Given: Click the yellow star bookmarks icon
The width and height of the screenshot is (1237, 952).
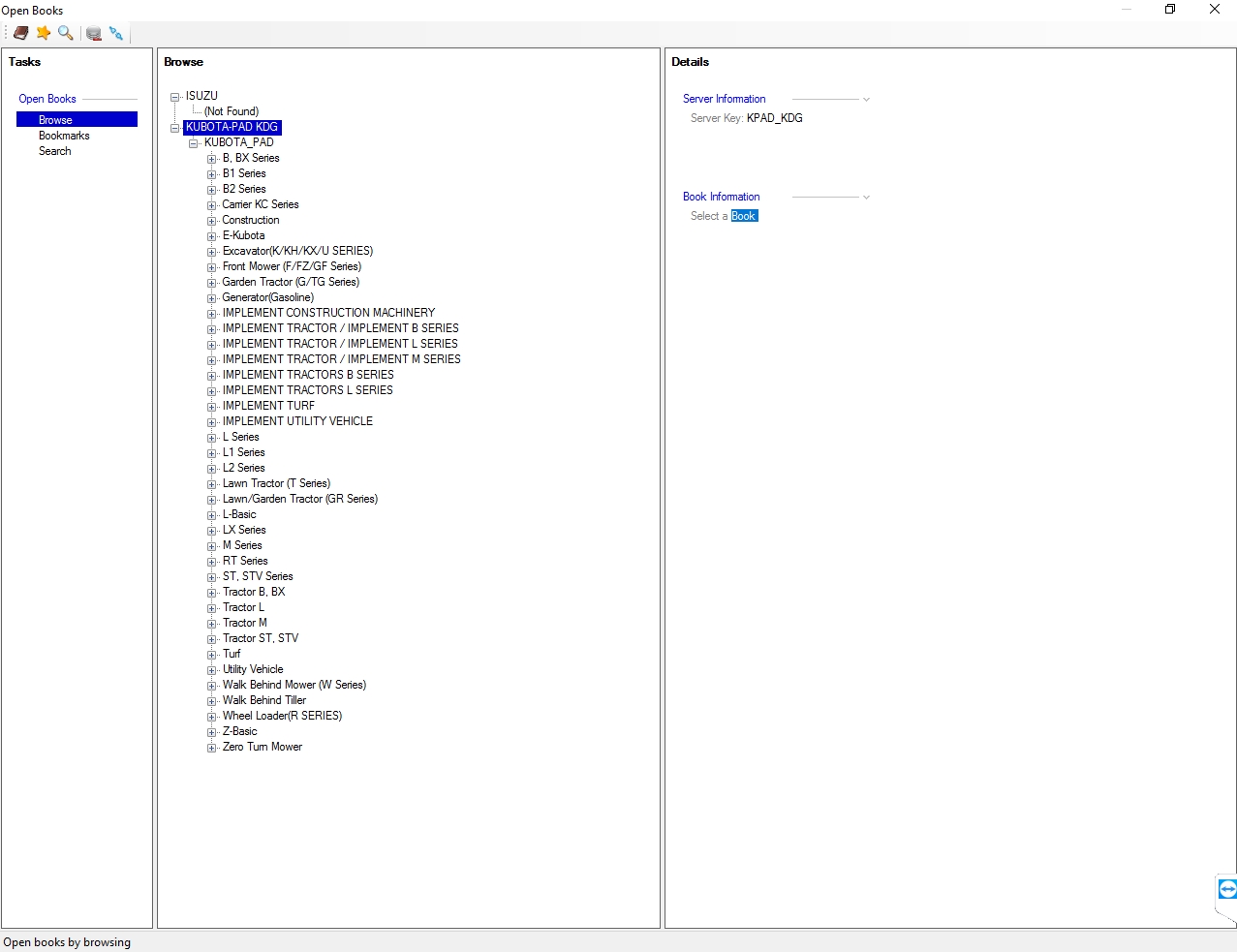Looking at the screenshot, I should [x=44, y=33].
